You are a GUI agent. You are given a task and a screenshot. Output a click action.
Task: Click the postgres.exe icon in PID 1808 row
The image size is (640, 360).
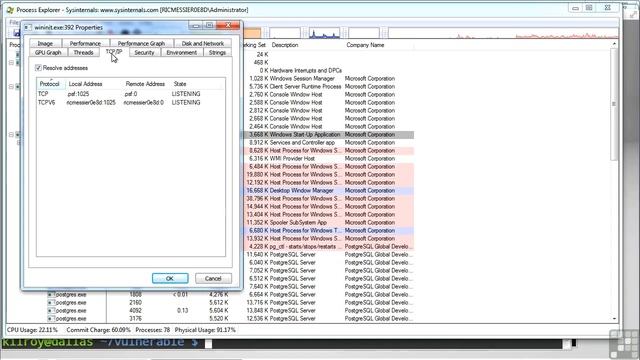tap(51, 294)
